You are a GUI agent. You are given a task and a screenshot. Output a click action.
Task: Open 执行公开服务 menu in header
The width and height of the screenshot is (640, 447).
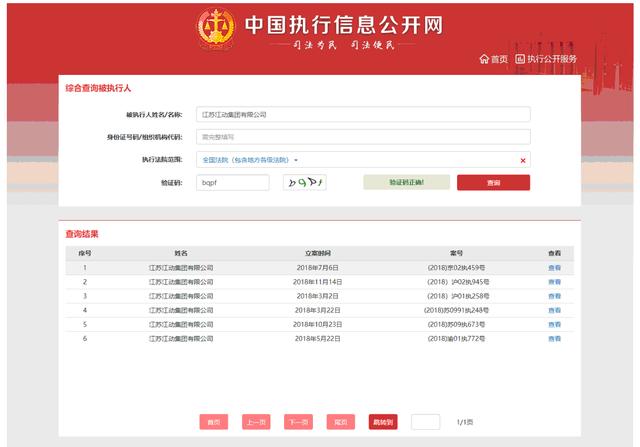point(552,59)
